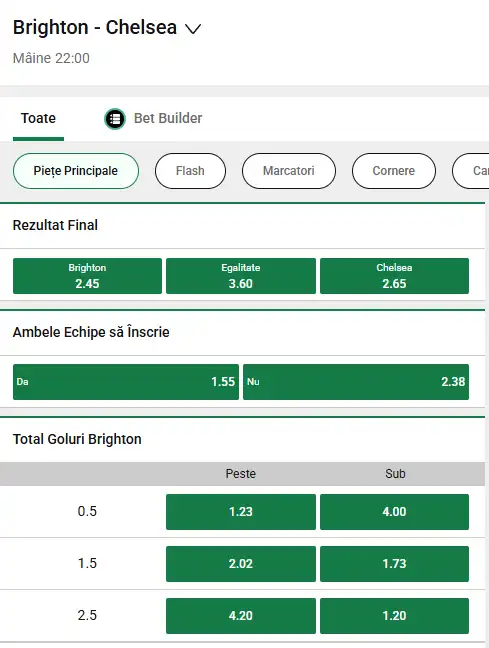Bet on Brighton win at 2.45

click(87, 276)
